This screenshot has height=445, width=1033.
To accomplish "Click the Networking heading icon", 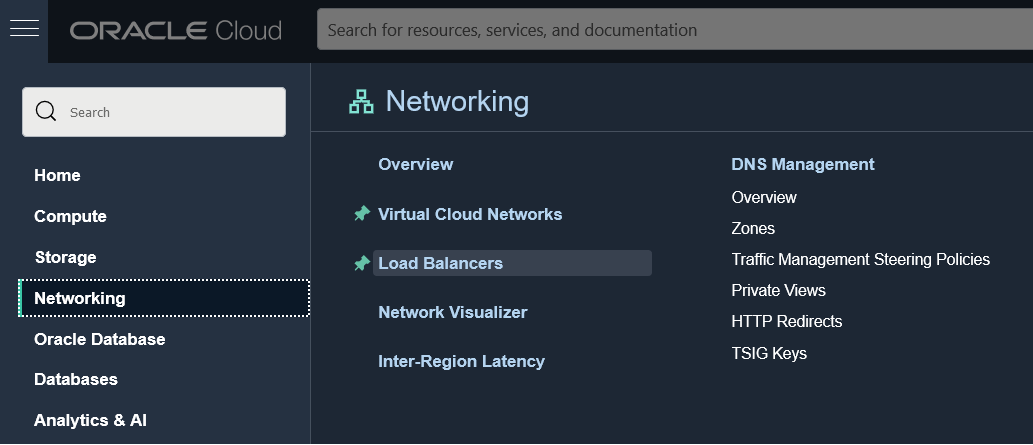I will coord(361,101).
